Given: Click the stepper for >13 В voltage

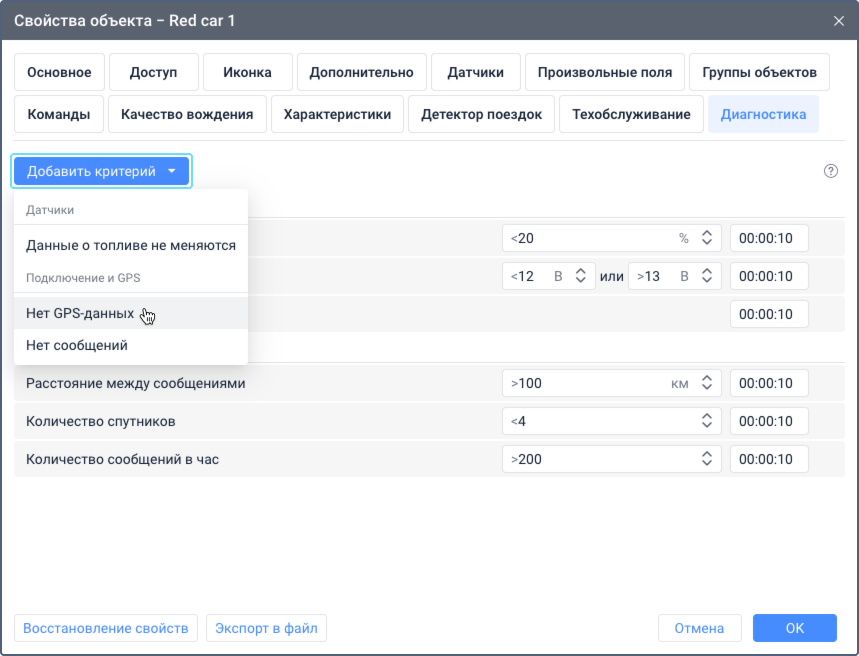Looking at the screenshot, I should (x=708, y=276).
